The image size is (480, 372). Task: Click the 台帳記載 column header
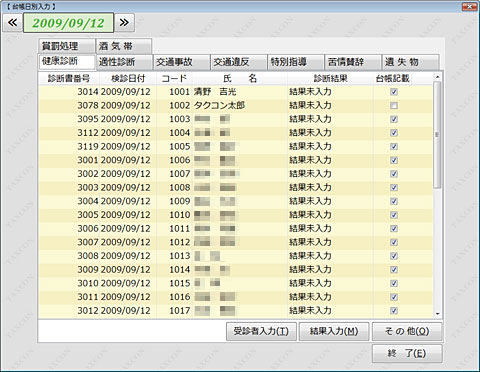pyautogui.click(x=392, y=78)
